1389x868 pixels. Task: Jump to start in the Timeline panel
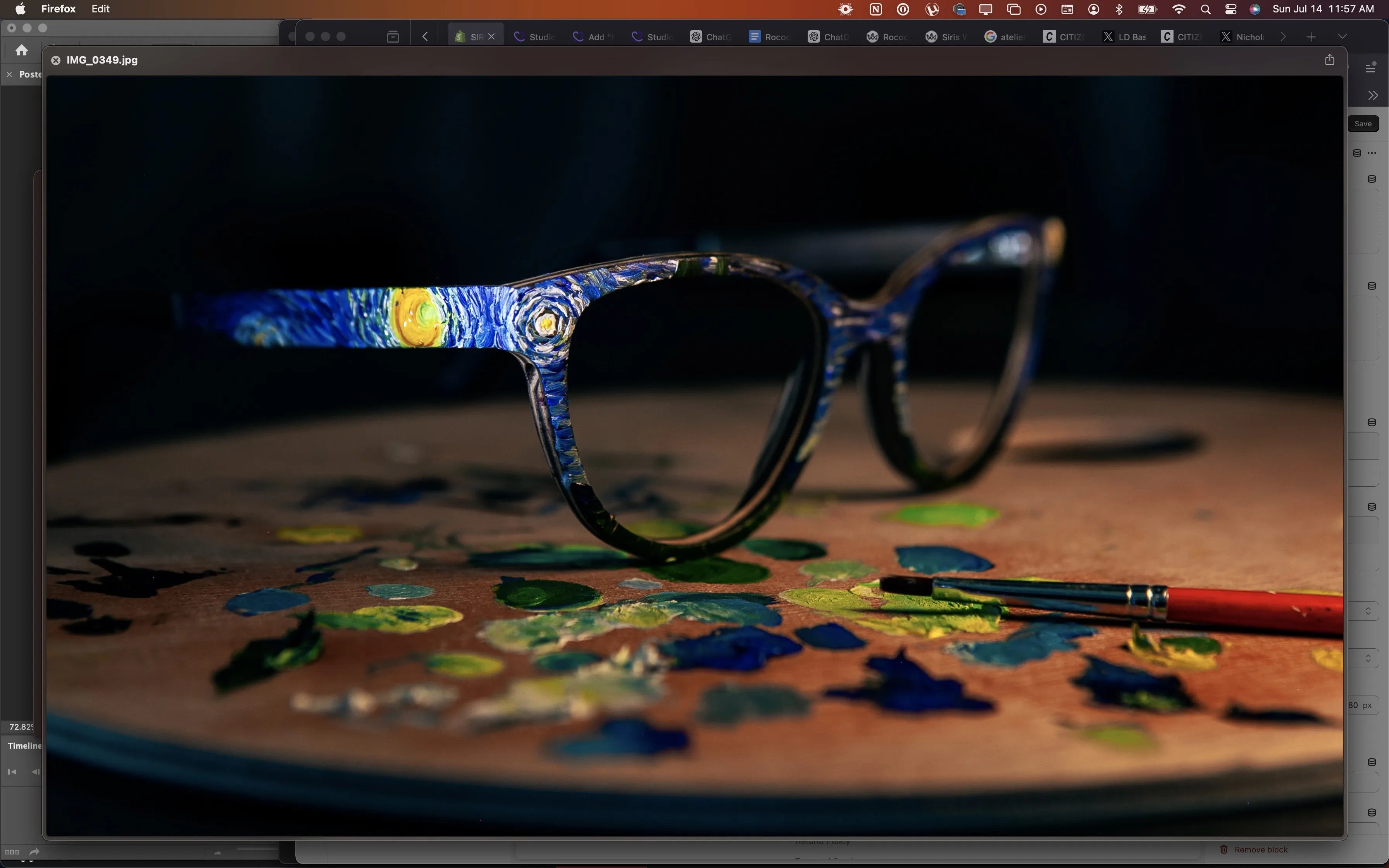pos(12,772)
